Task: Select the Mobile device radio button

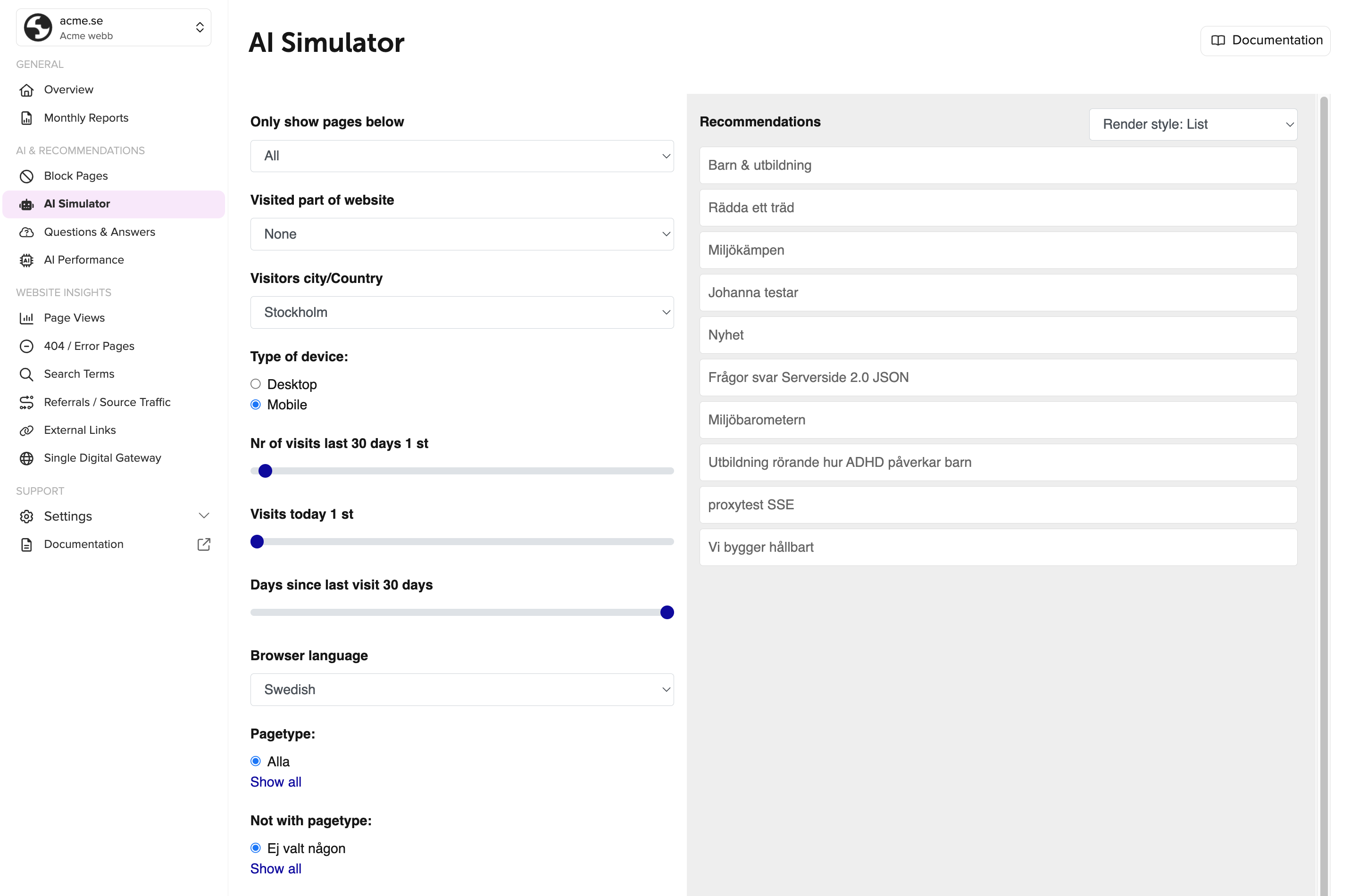Action: tap(256, 405)
